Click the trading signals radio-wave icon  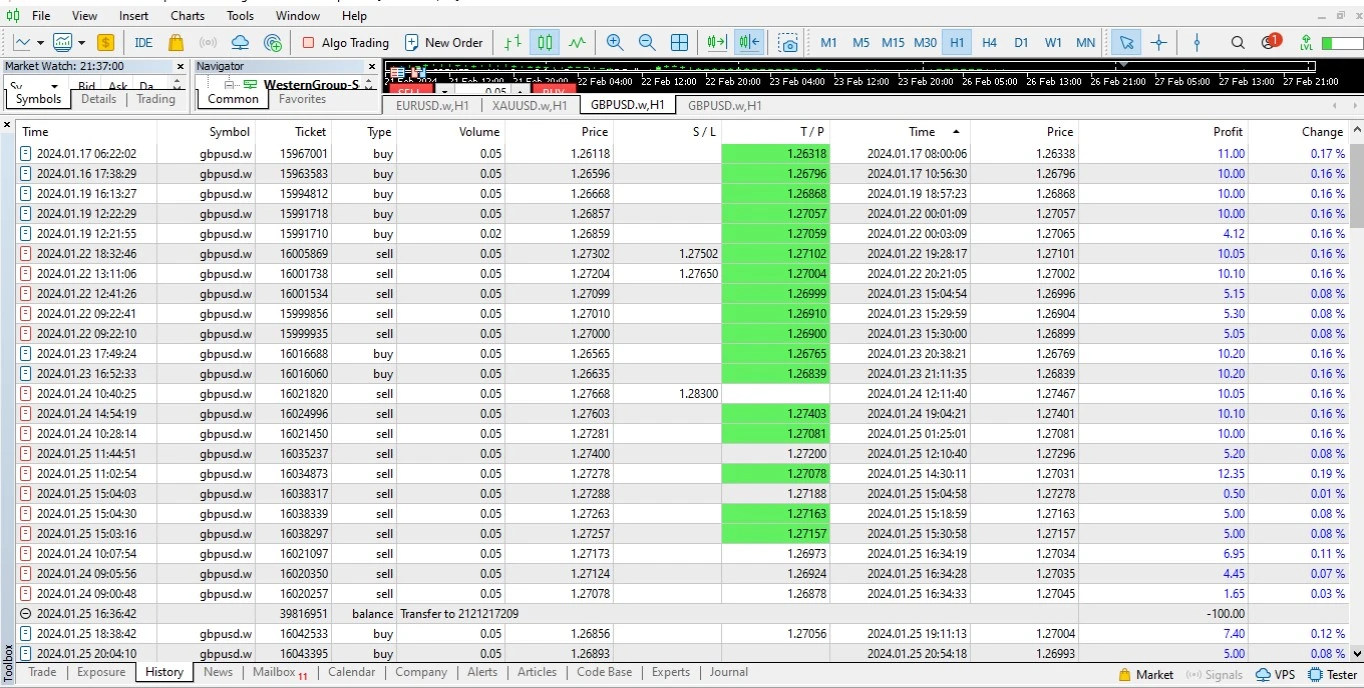click(208, 42)
